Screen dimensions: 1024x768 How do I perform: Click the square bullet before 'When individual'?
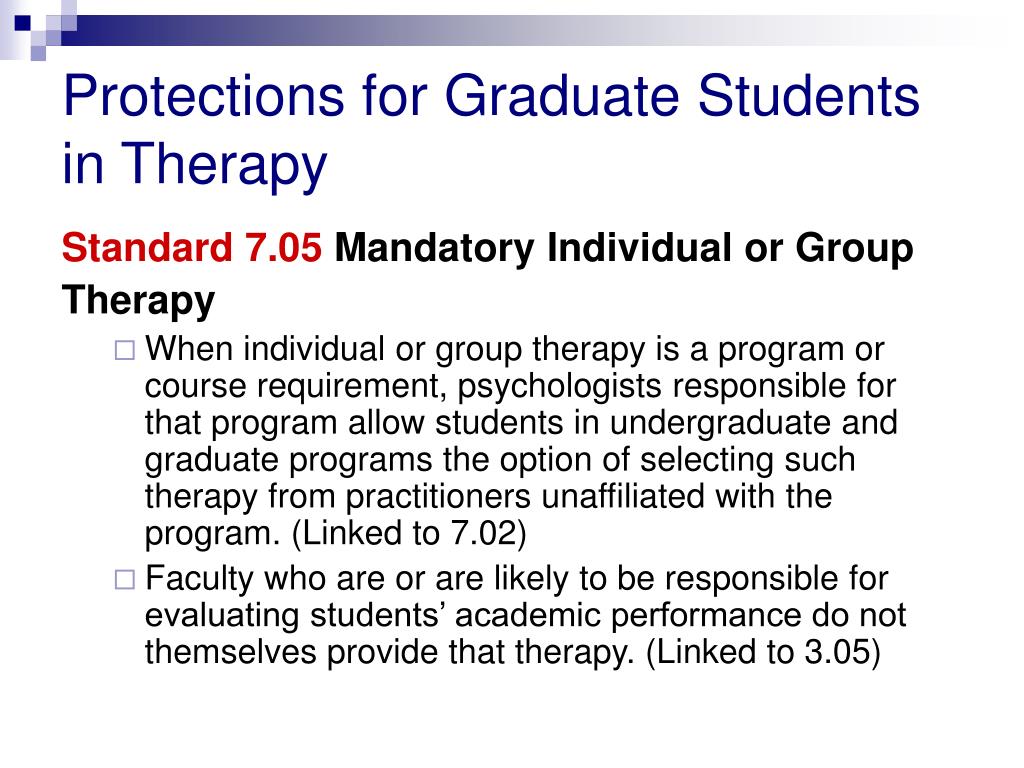125,350
